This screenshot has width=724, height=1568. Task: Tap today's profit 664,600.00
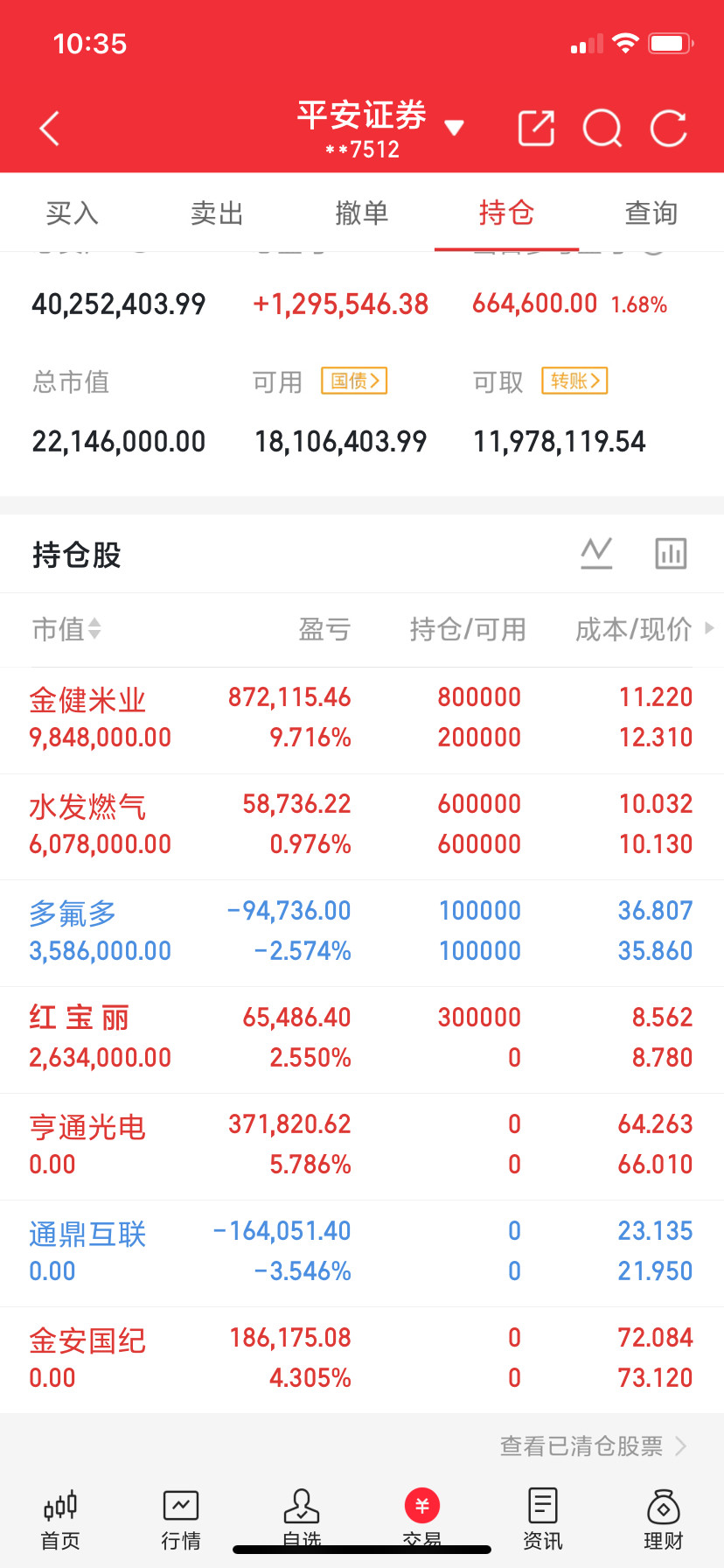[x=534, y=304]
